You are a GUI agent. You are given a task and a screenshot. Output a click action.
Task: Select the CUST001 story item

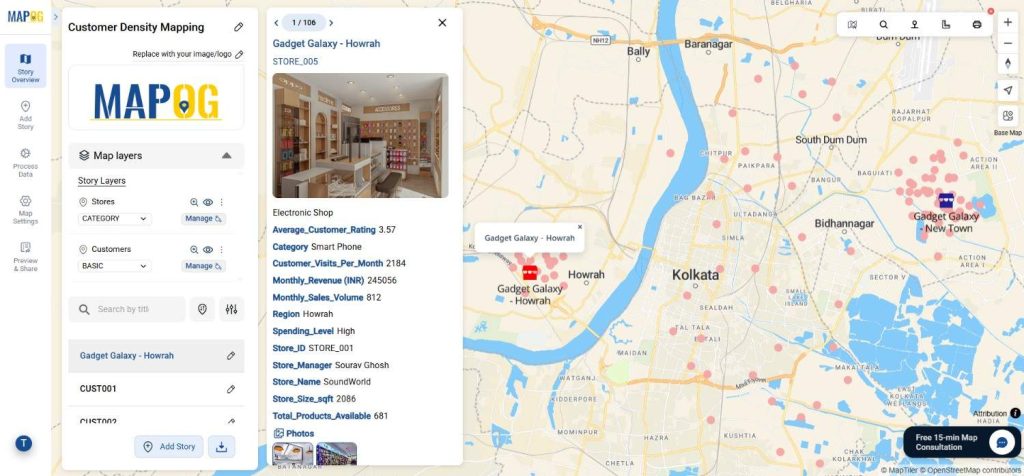[x=98, y=389]
